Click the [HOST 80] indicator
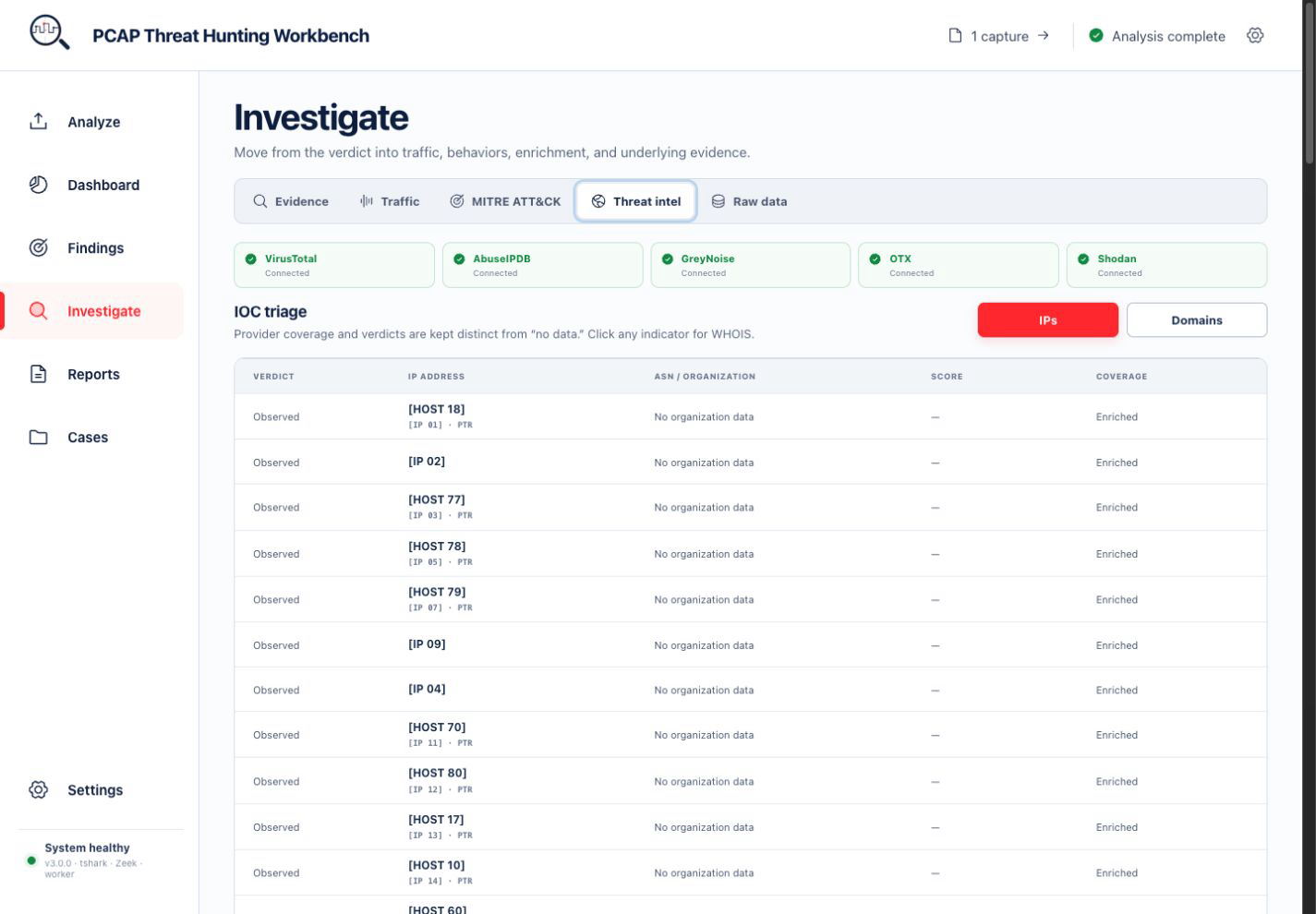 [438, 773]
